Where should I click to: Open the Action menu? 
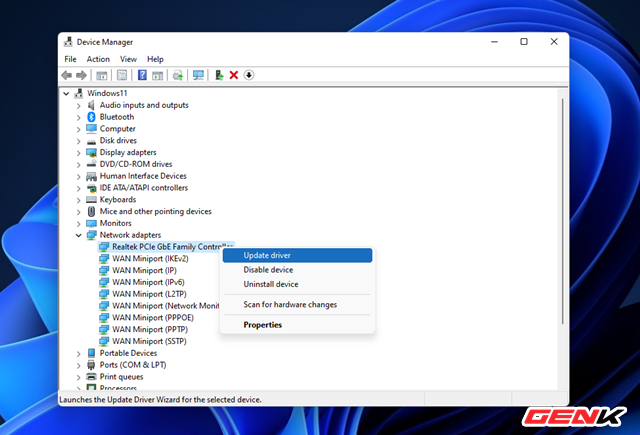coord(98,59)
